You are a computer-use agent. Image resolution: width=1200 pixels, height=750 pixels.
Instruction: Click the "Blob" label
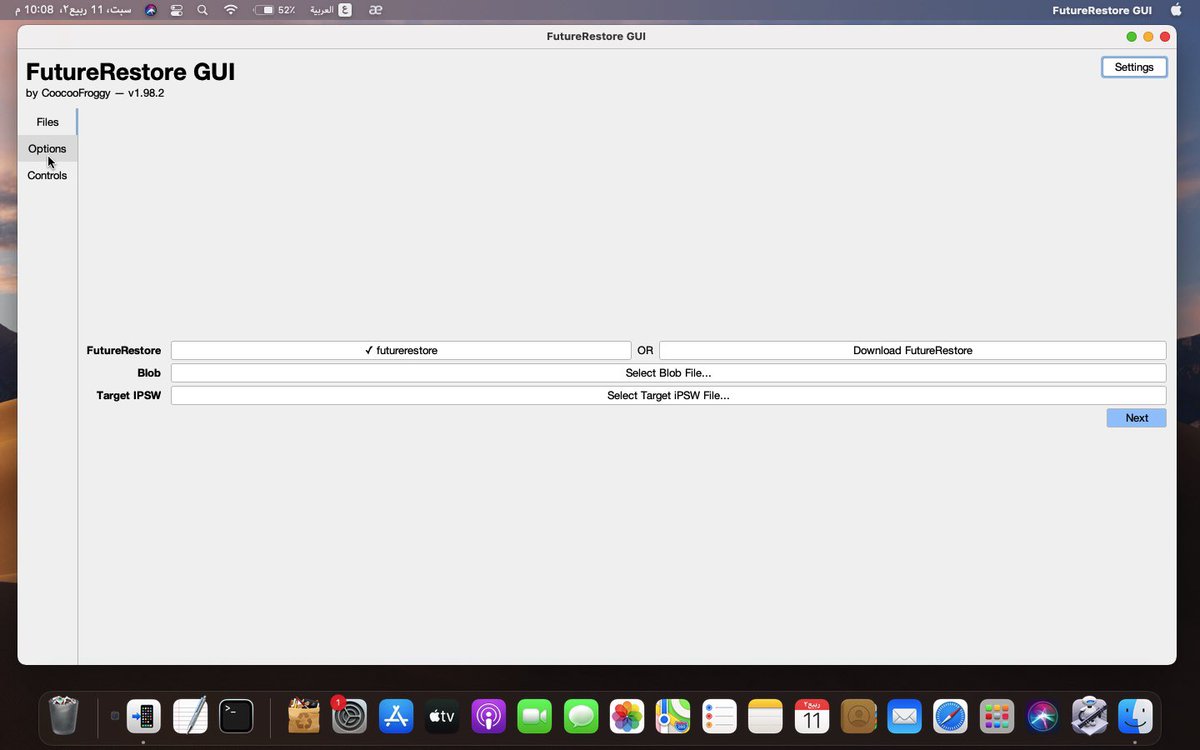[149, 373]
